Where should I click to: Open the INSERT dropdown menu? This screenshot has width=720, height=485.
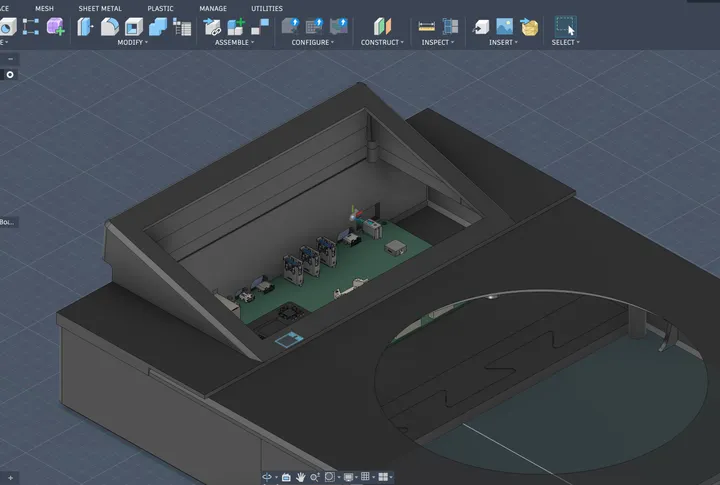pyautogui.click(x=503, y=42)
